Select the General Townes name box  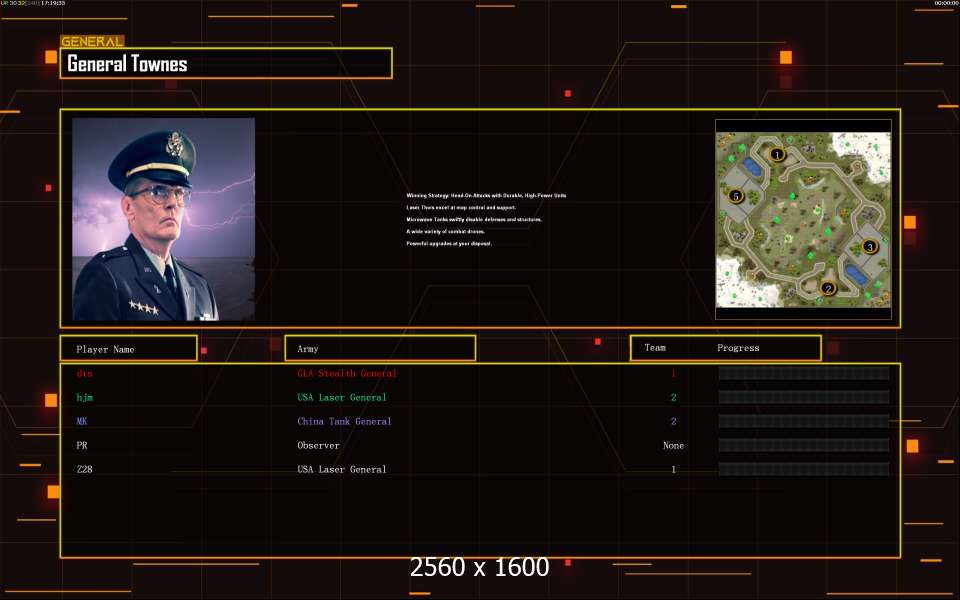(x=226, y=64)
